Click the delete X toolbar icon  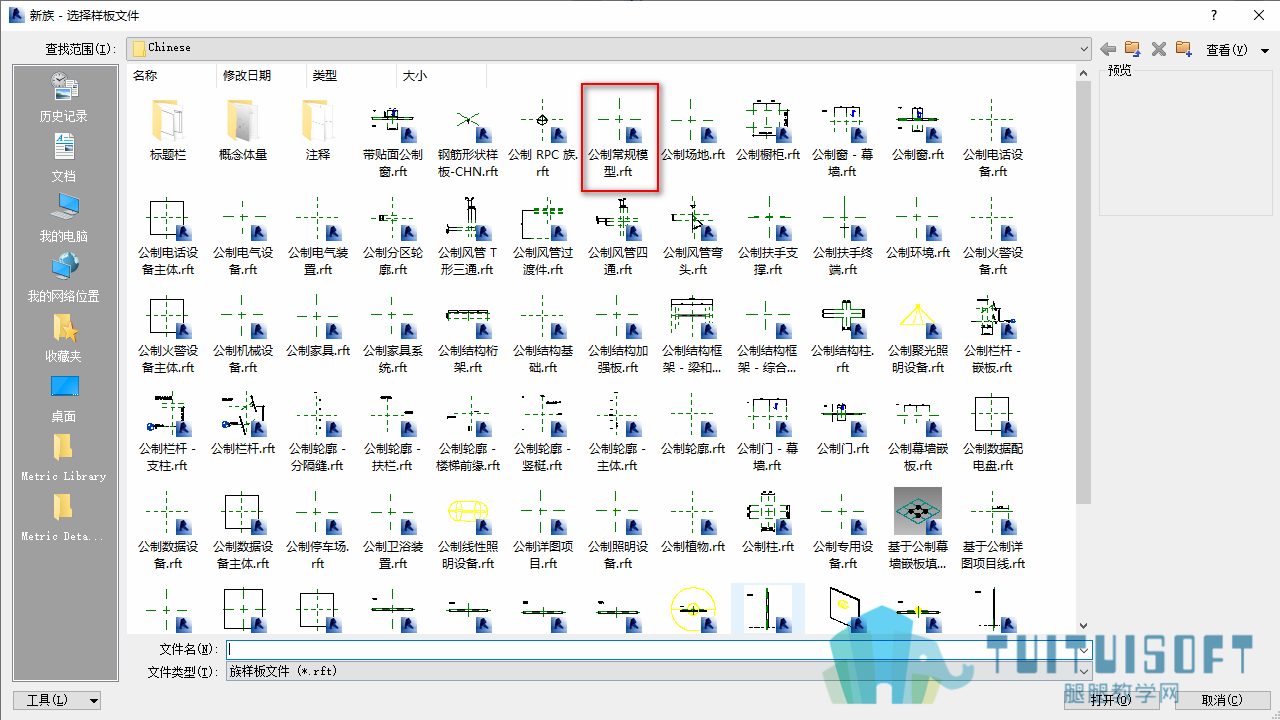pos(1159,49)
